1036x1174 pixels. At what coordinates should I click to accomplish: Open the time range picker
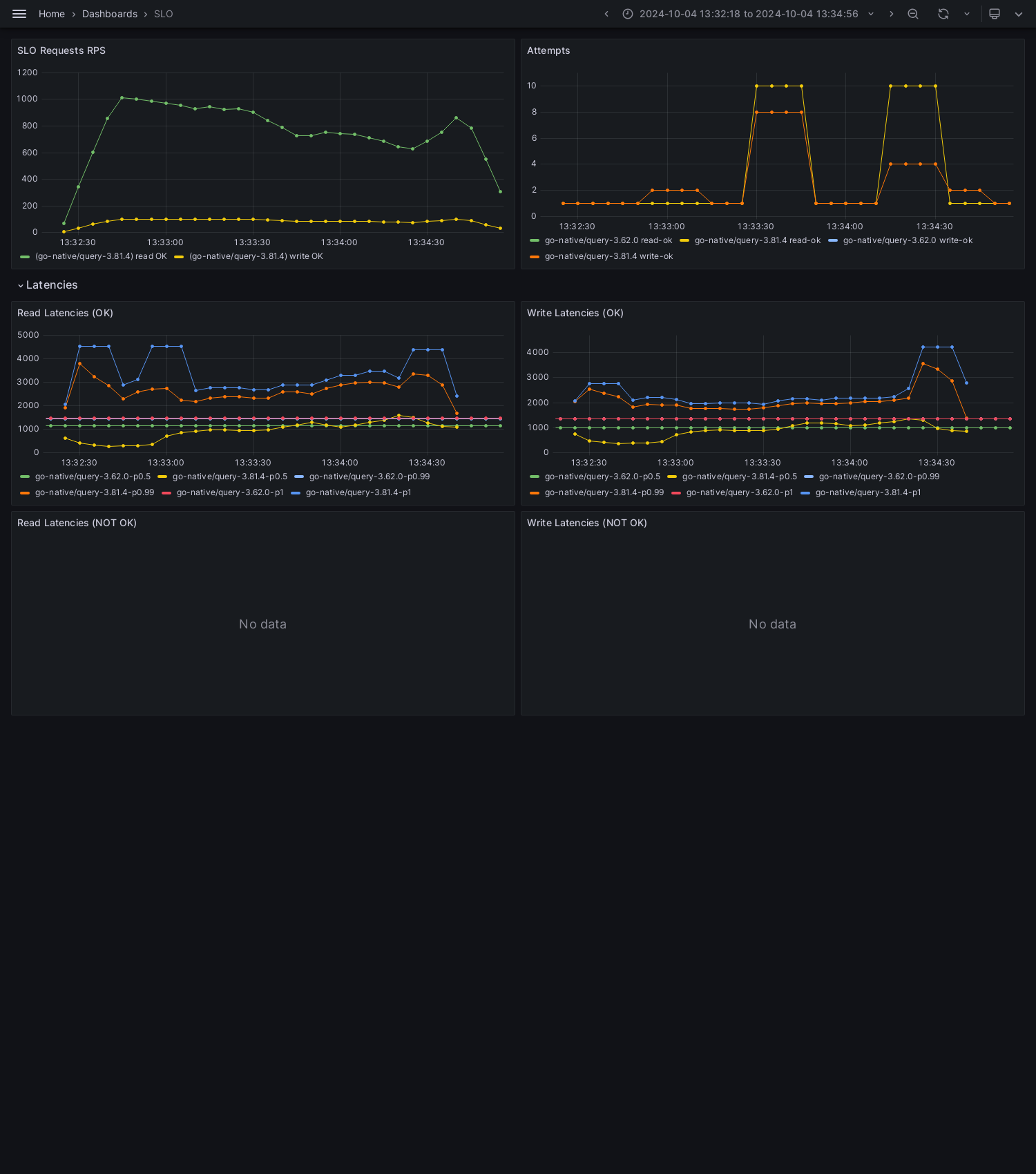749,14
